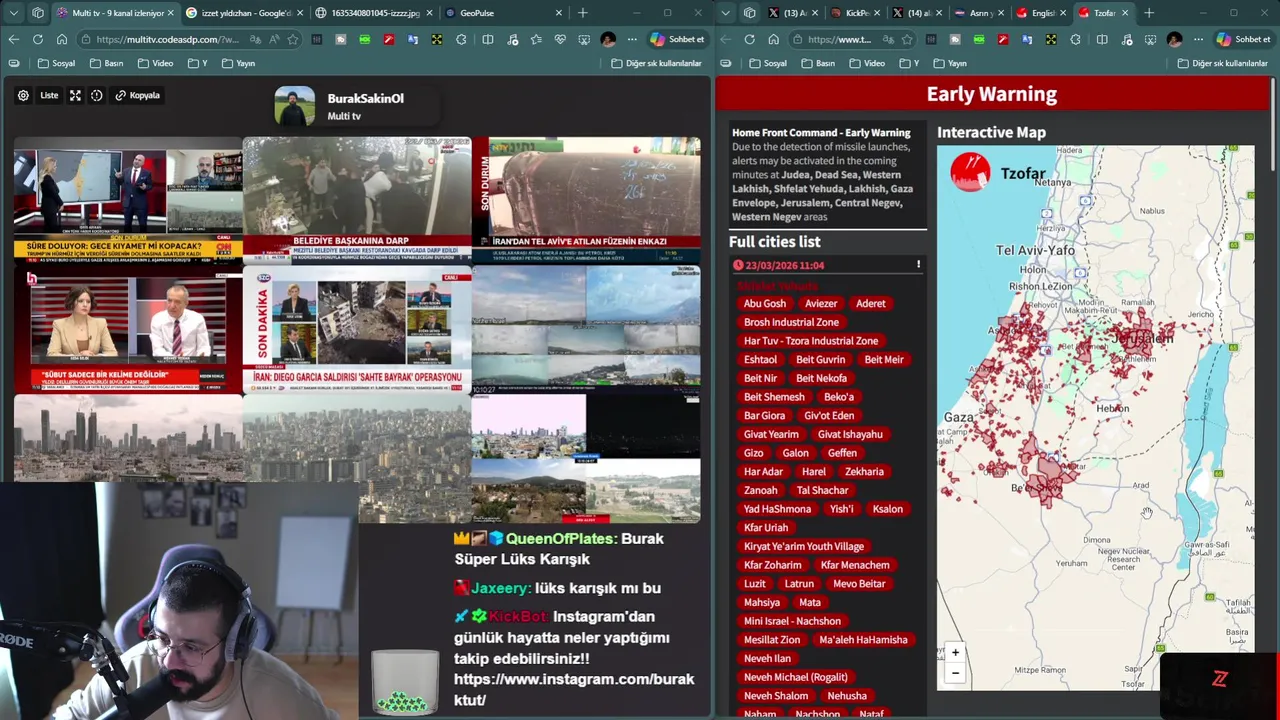Image resolution: width=1280 pixels, height=720 pixels.
Task: Reload the Tzofar page in right browser
Action: tap(749, 39)
